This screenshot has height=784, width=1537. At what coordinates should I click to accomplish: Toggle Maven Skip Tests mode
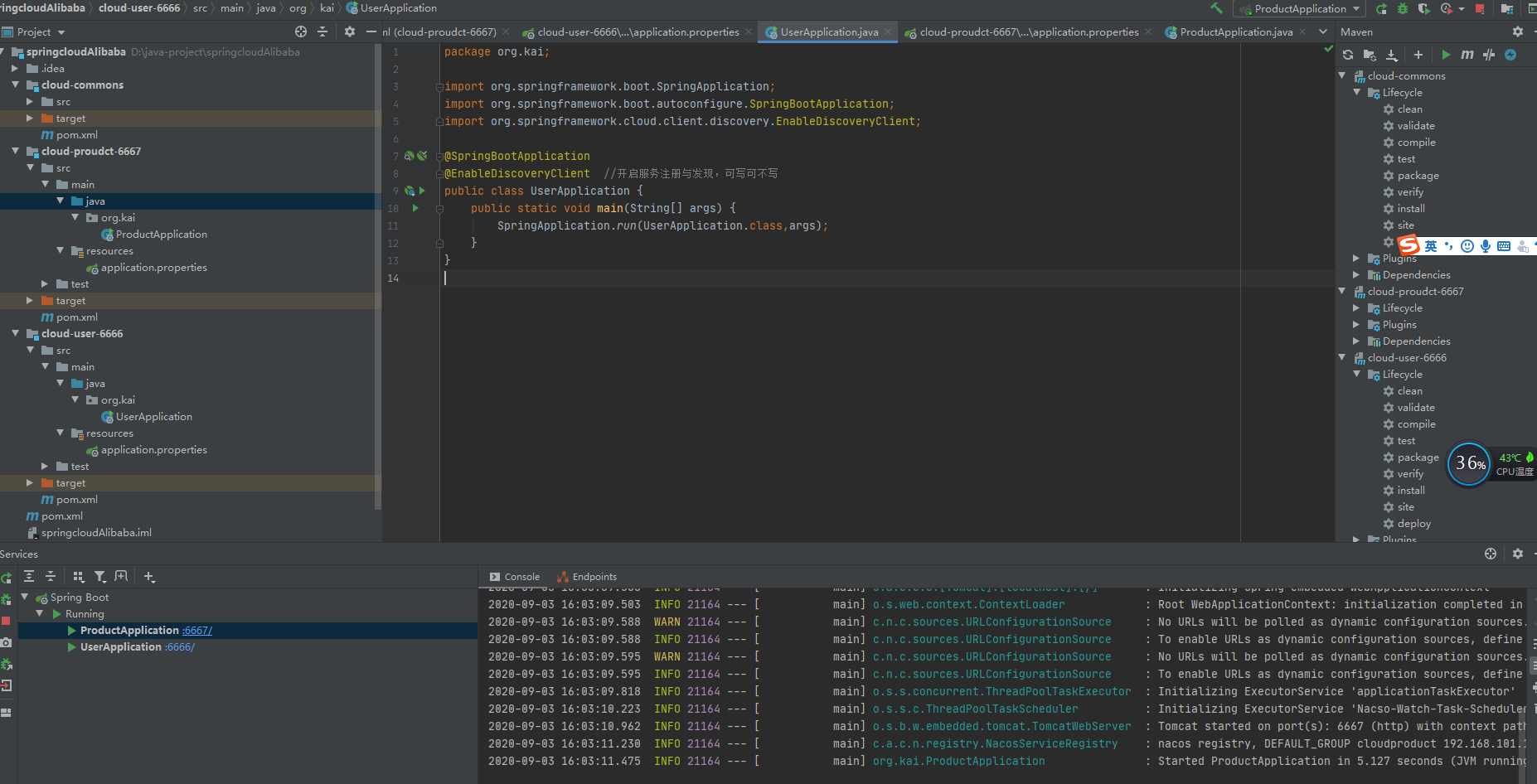[1510, 55]
